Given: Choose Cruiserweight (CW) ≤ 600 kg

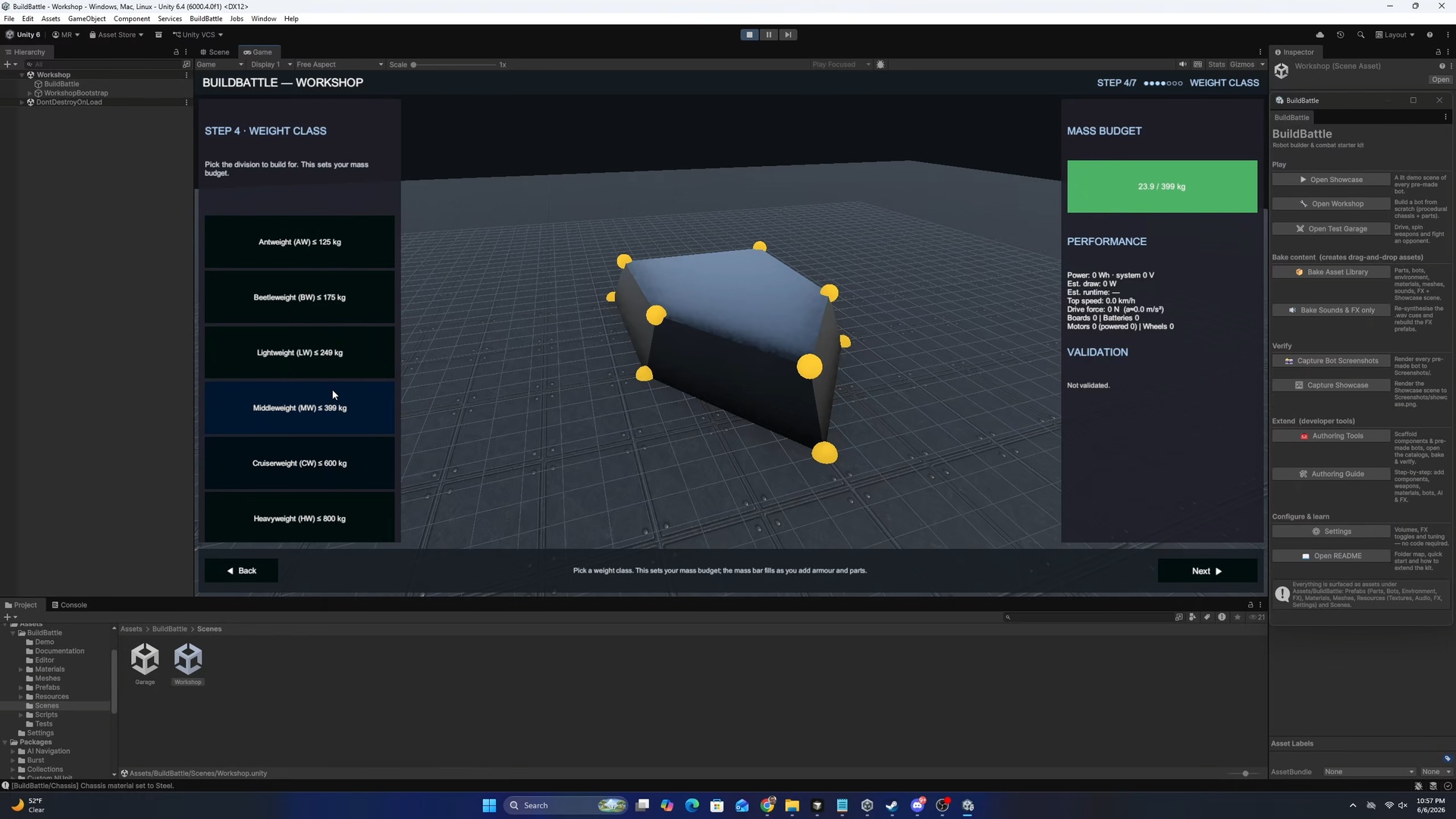Looking at the screenshot, I should coord(300,463).
